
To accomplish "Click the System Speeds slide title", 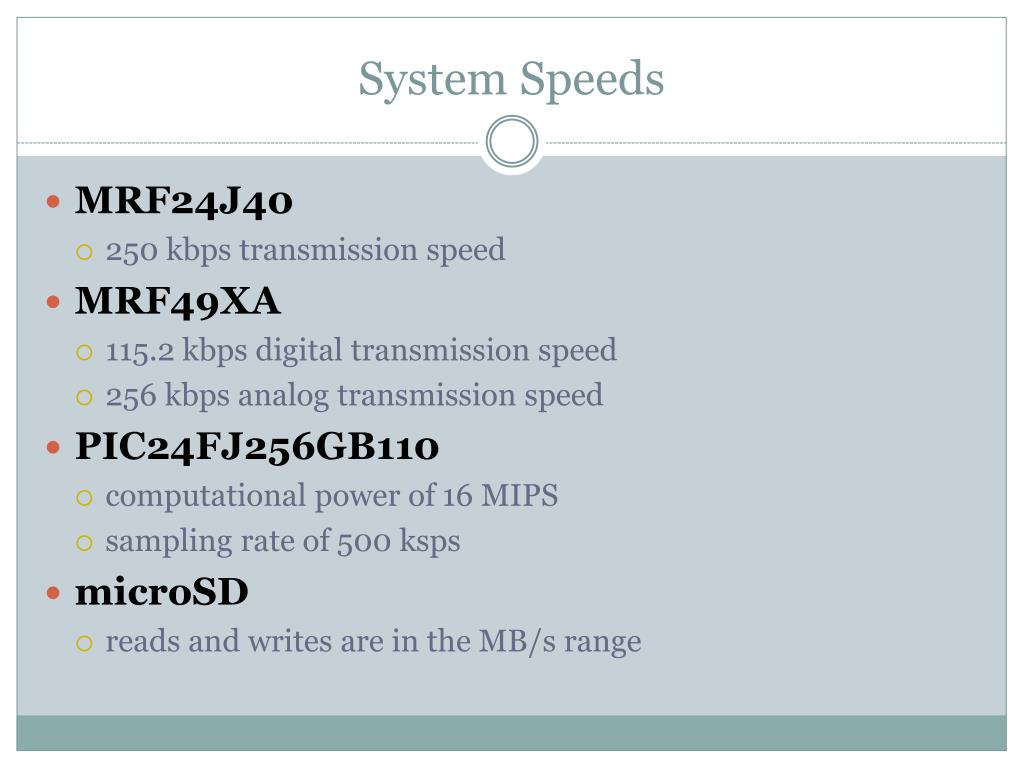I will pyautogui.click(x=511, y=80).
